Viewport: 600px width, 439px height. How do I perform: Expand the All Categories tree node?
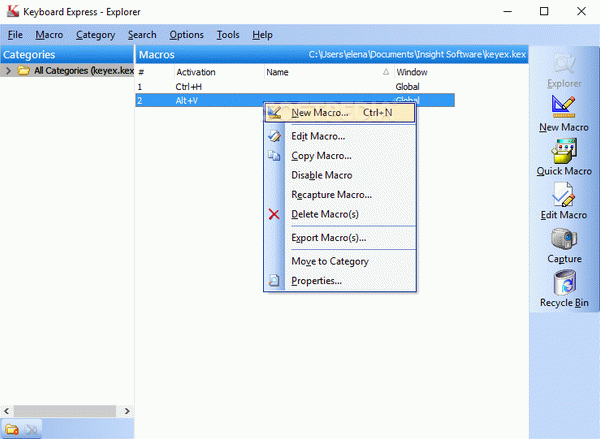[8, 70]
